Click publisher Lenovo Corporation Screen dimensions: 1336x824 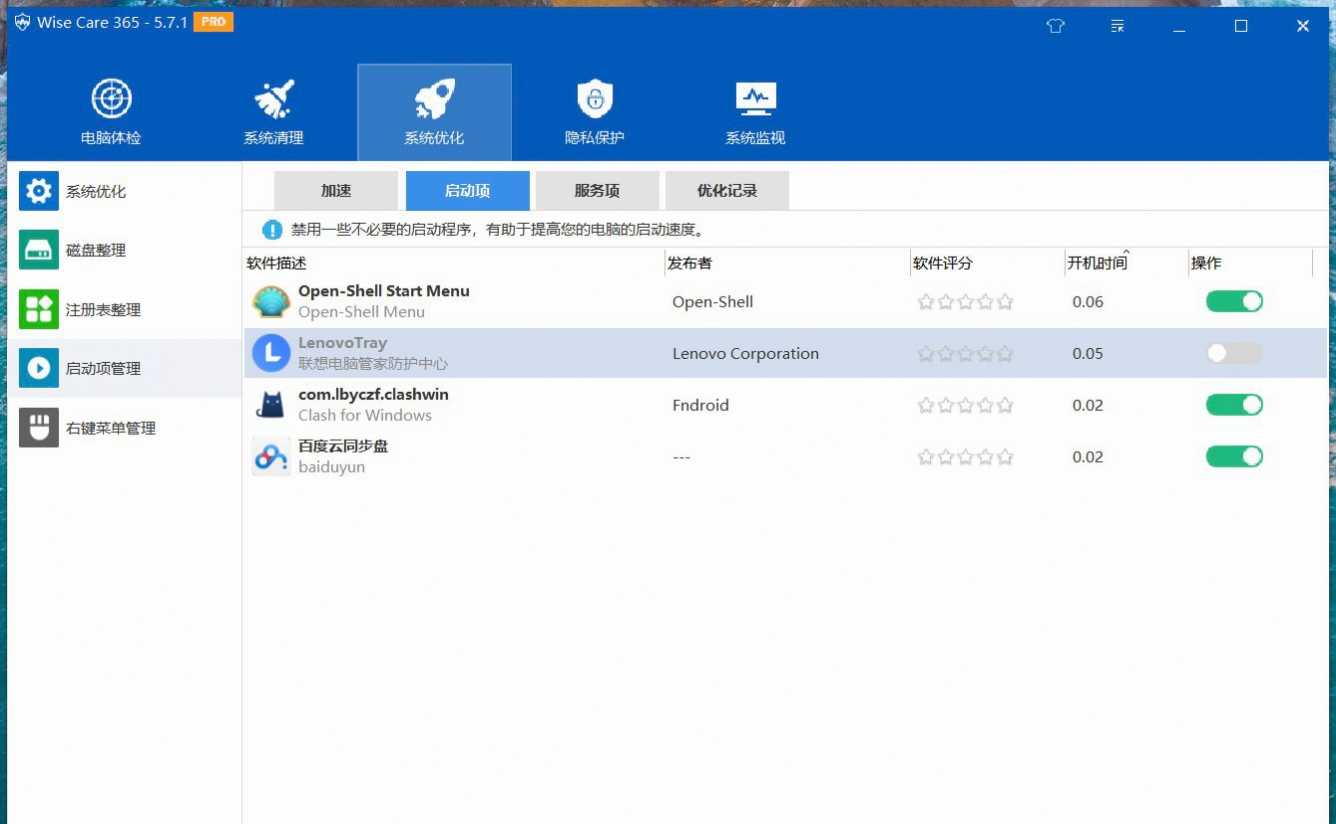point(745,354)
